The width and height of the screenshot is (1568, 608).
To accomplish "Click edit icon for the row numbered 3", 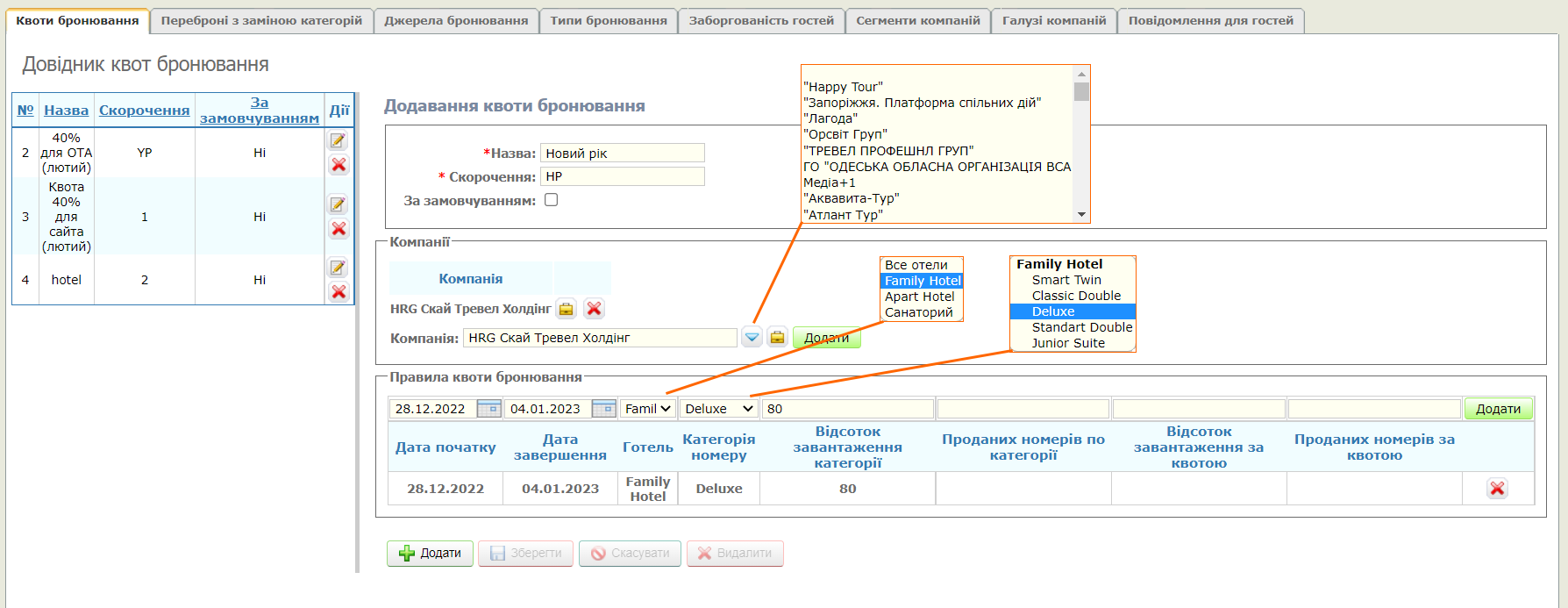I will click(338, 204).
